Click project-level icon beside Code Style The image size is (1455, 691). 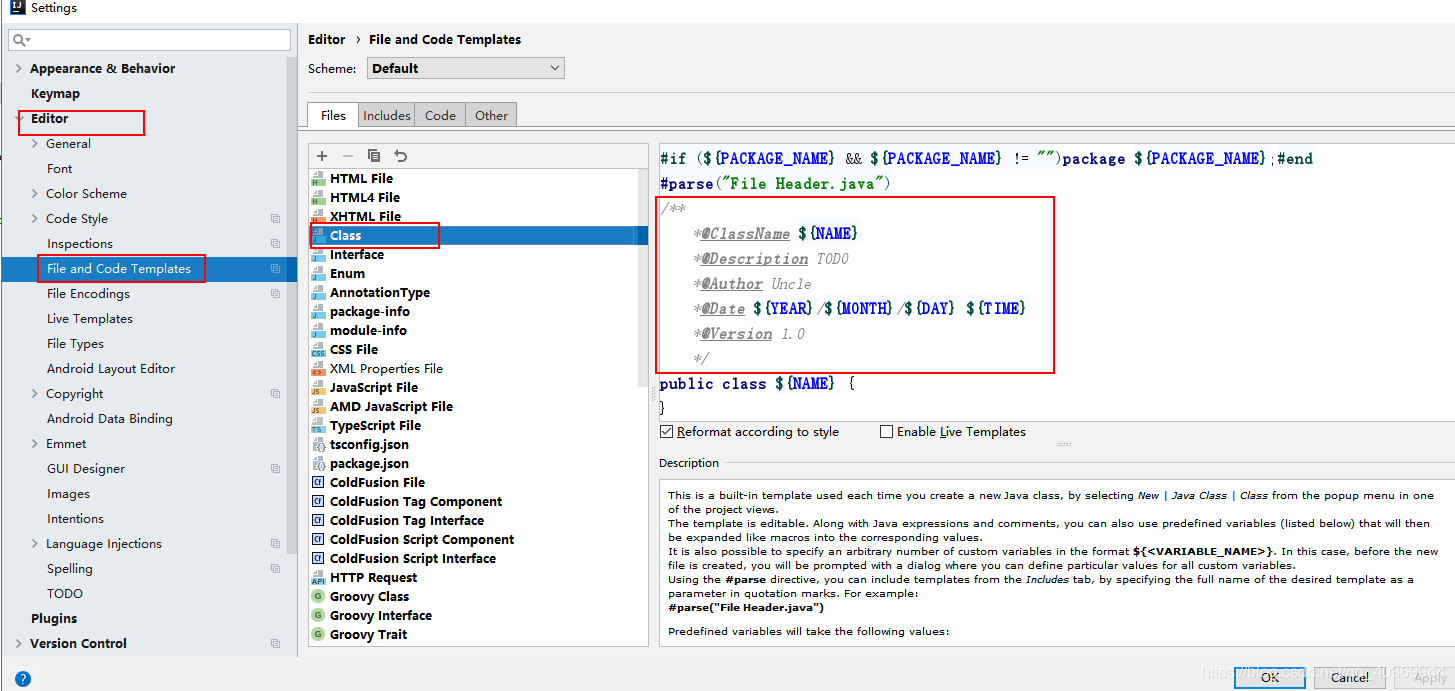(276, 219)
